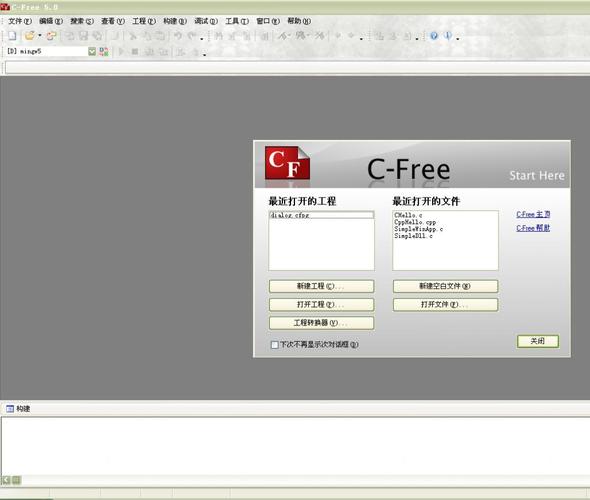Open the 工具(T) menu
The height and width of the screenshot is (500, 590).
237,21
